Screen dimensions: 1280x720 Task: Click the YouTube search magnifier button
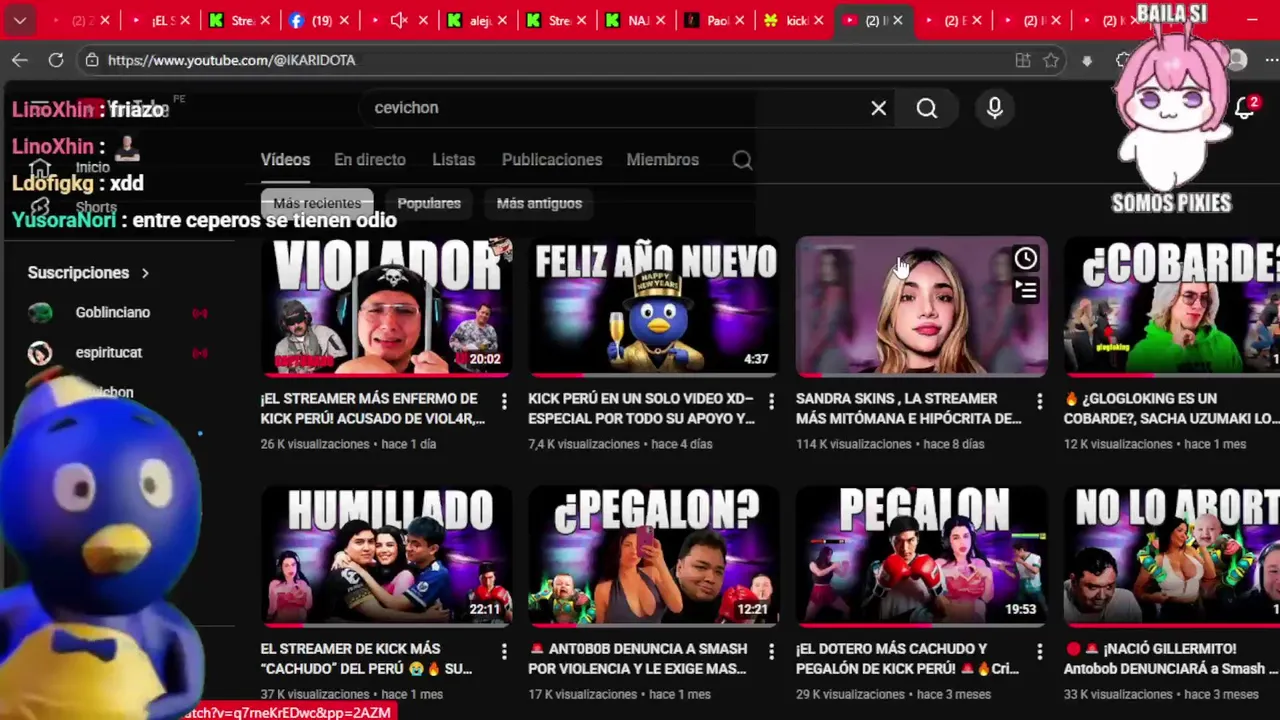pos(927,108)
